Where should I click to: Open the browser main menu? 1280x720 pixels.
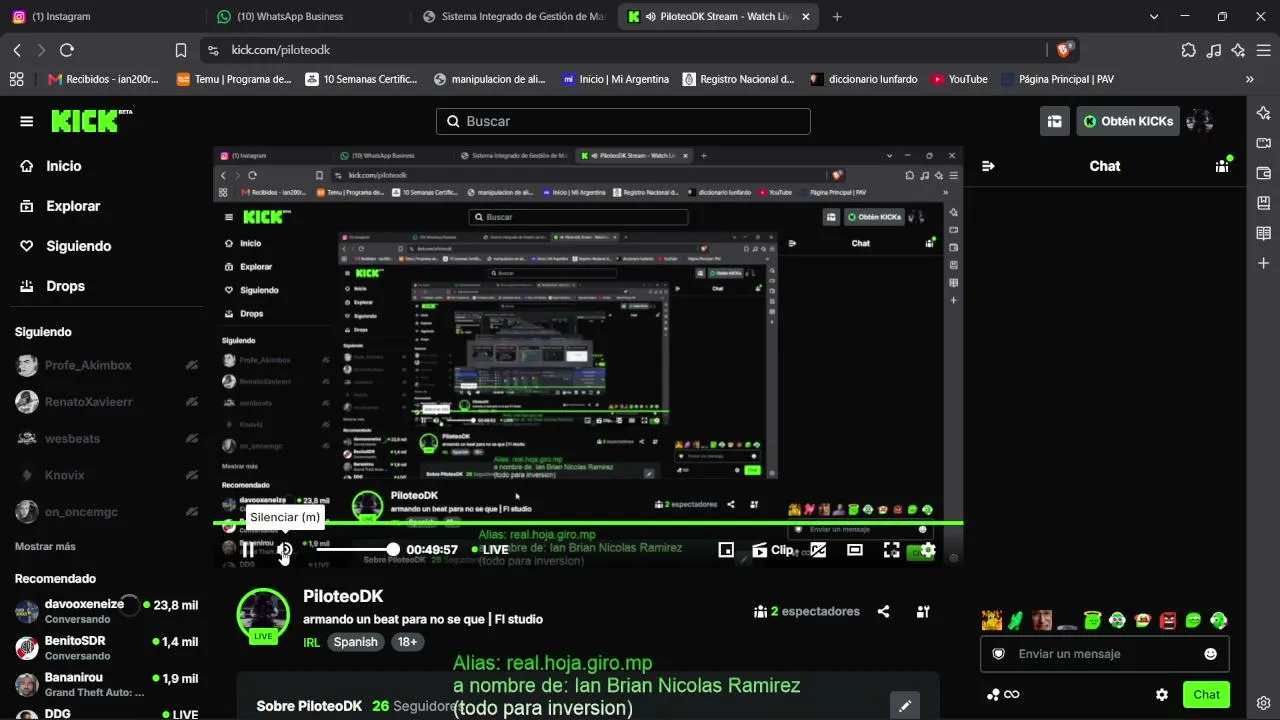tap(1264, 50)
